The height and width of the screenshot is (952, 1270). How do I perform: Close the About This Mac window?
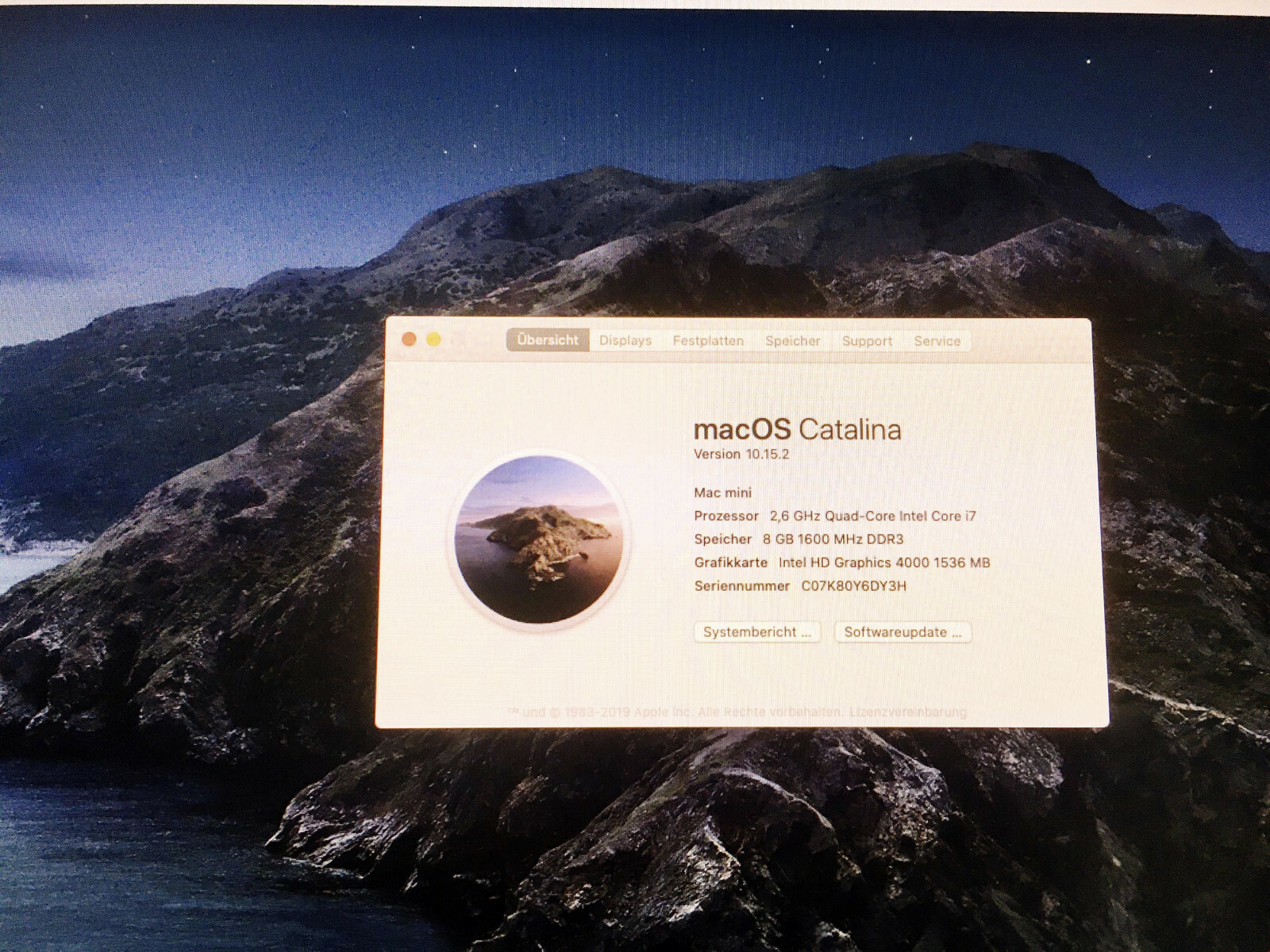(409, 340)
